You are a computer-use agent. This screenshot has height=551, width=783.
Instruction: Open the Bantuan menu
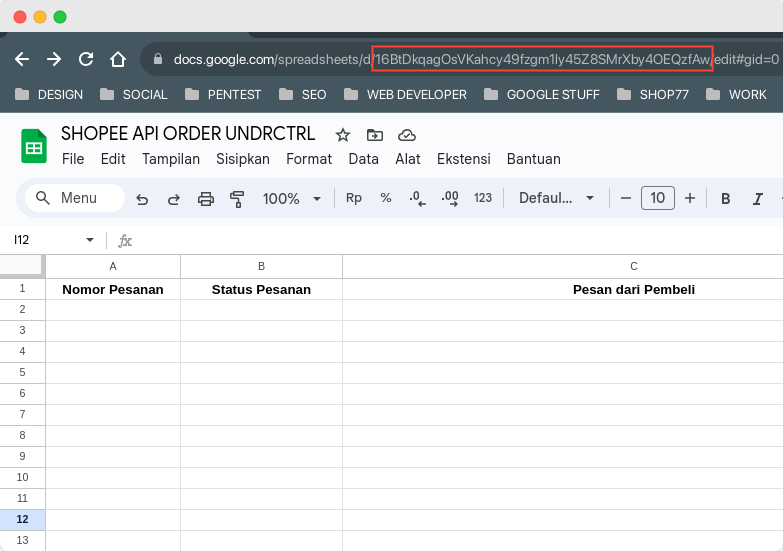(x=534, y=159)
